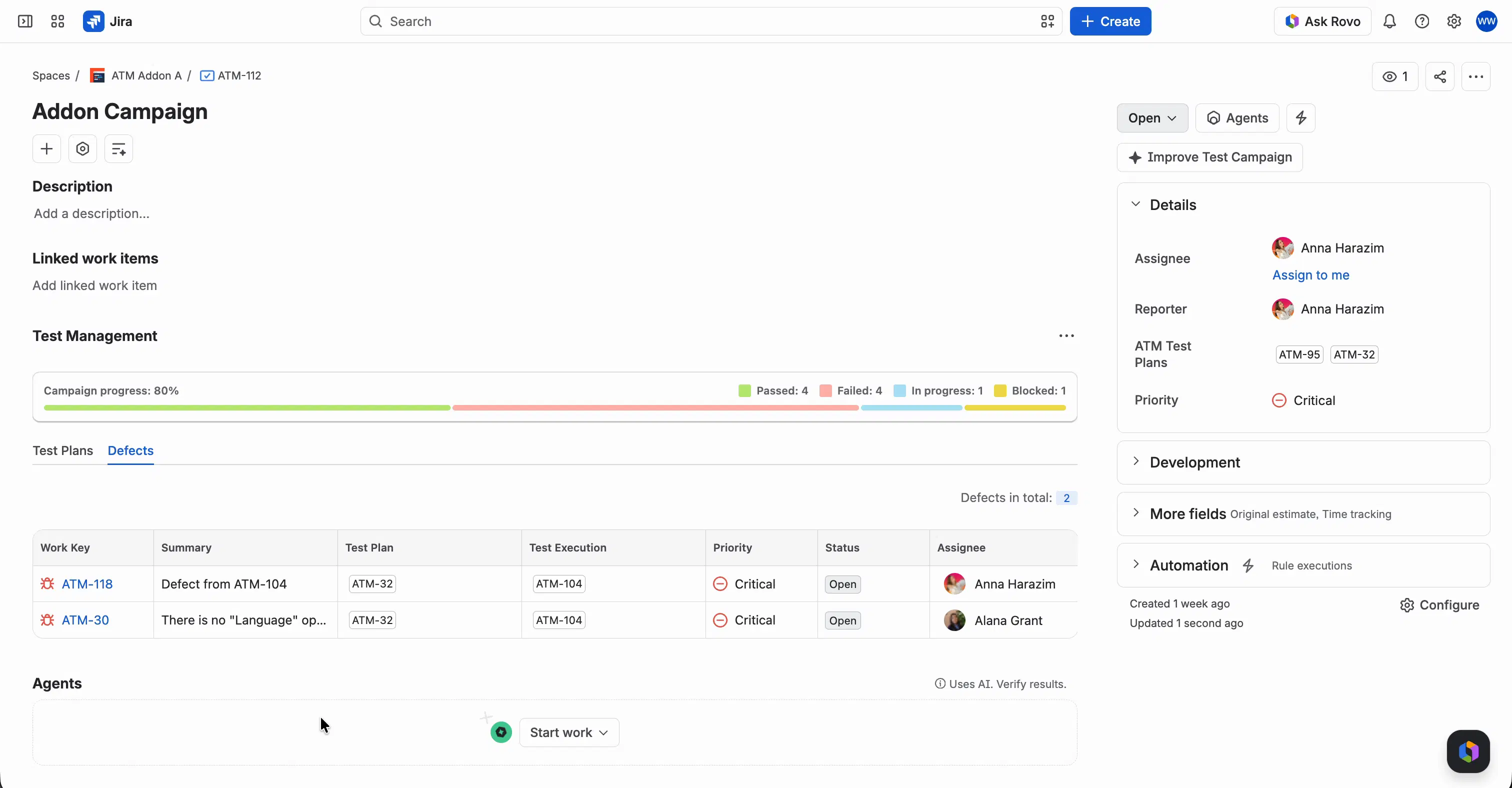Viewport: 1512px width, 788px height.
Task: Open automation lightning bolt button
Action: pyautogui.click(x=1300, y=118)
